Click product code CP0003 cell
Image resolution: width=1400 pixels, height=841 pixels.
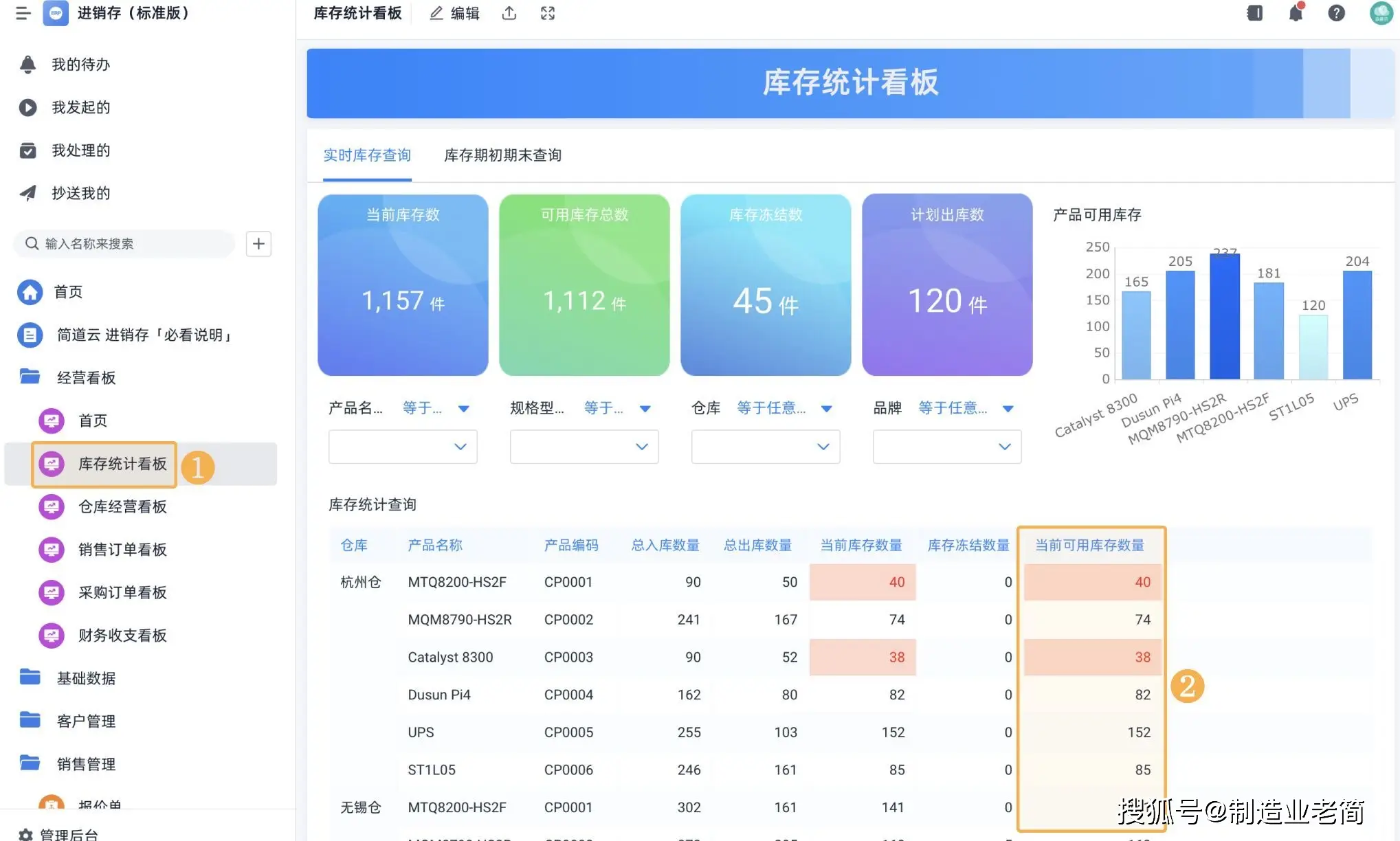[x=568, y=658]
